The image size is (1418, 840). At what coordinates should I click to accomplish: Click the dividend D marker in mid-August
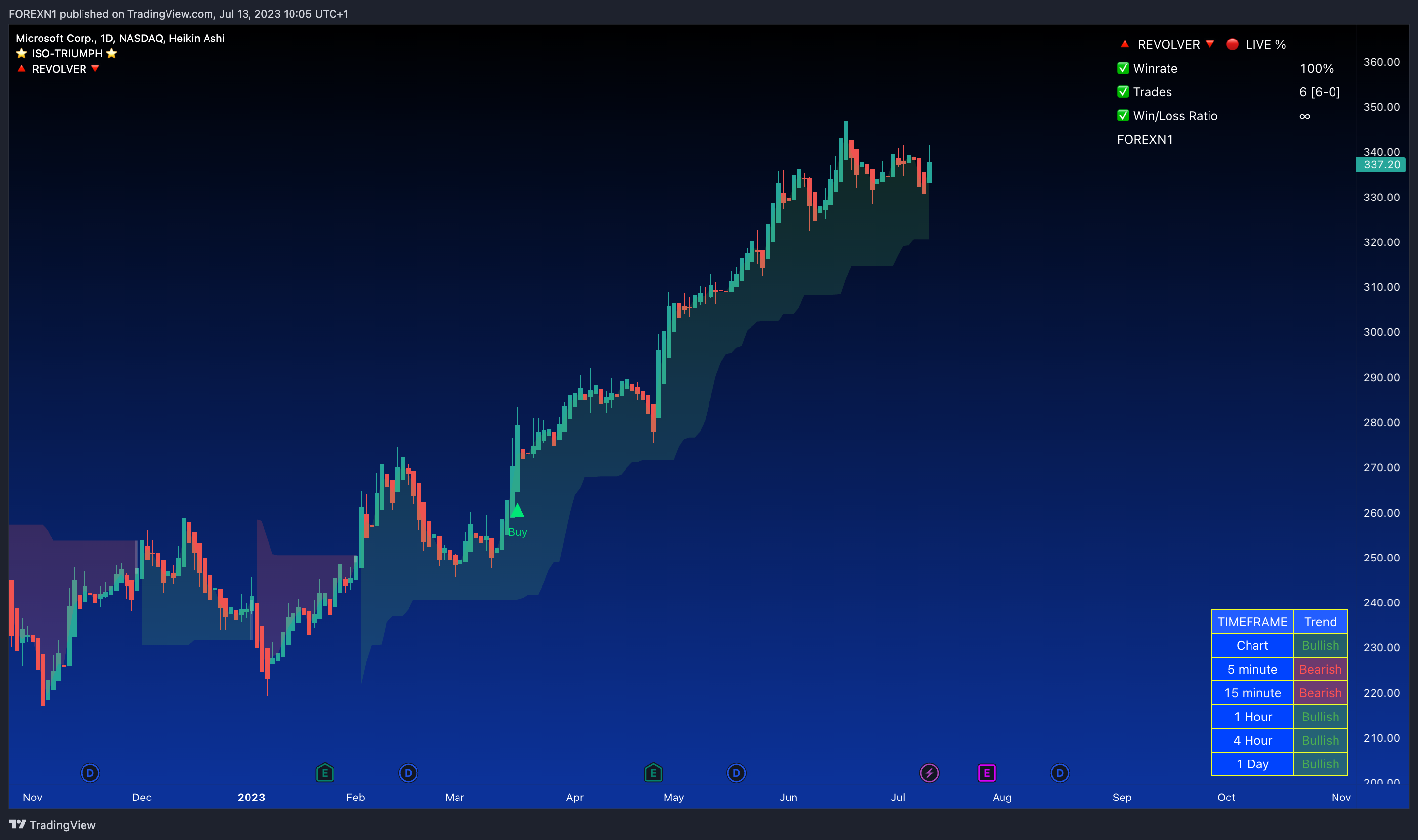coord(1059,773)
